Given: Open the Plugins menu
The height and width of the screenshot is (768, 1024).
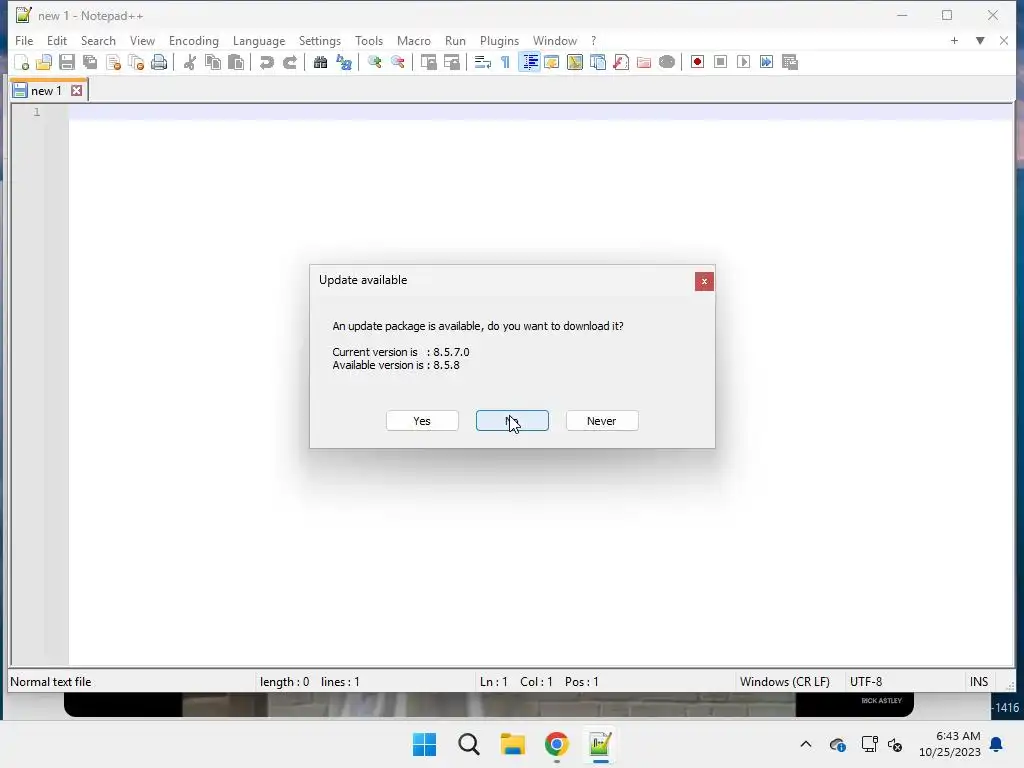Looking at the screenshot, I should 499,40.
